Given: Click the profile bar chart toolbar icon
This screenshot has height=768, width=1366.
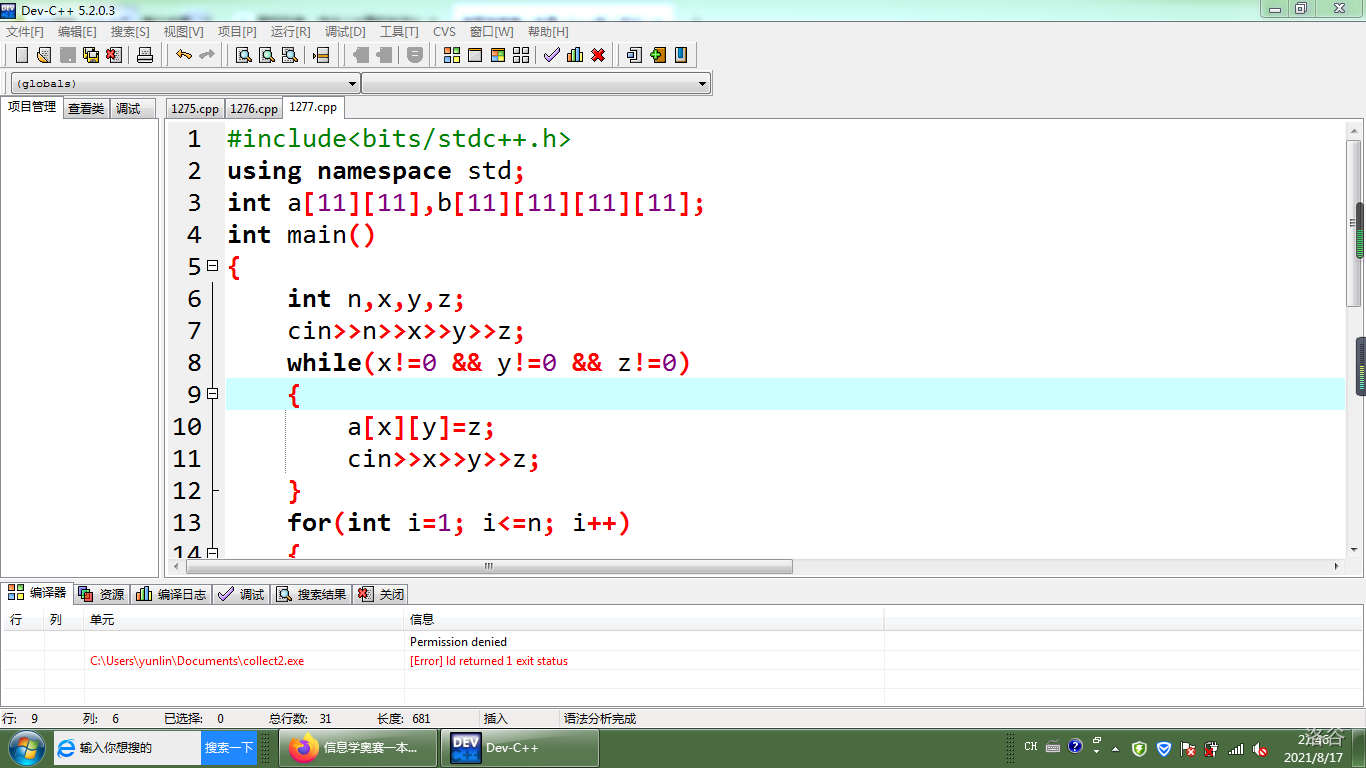Looking at the screenshot, I should [x=574, y=55].
